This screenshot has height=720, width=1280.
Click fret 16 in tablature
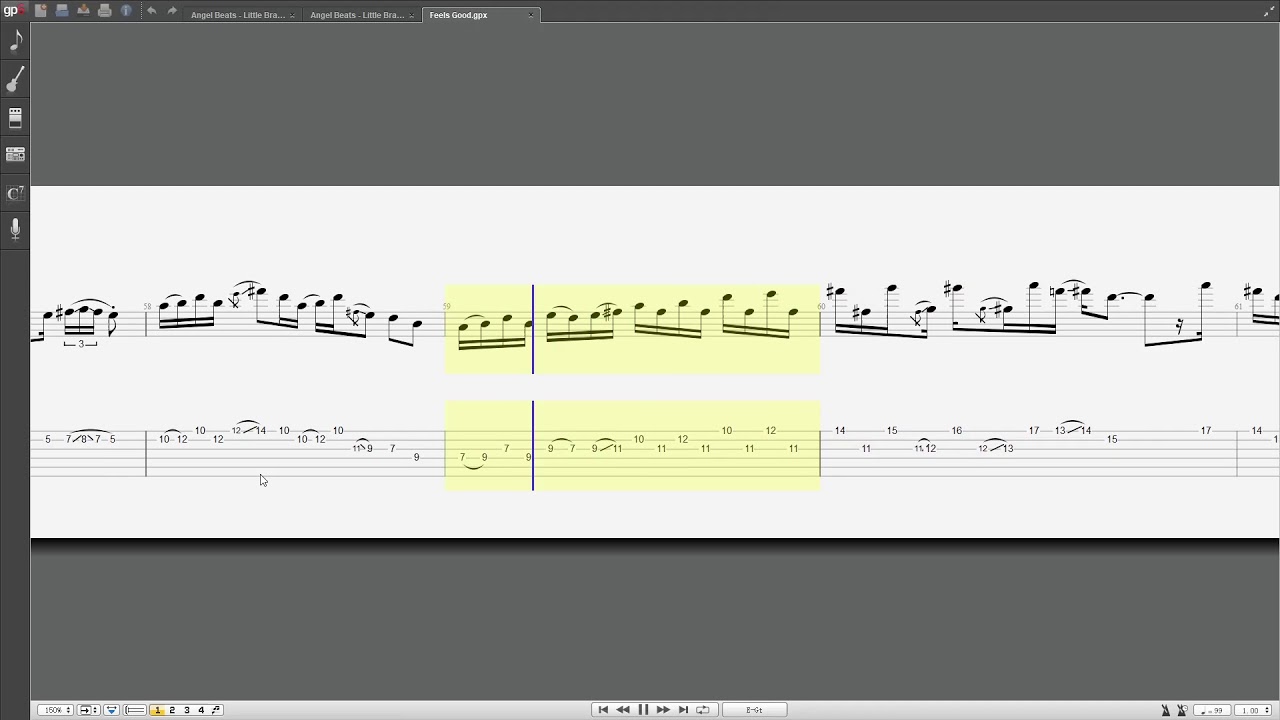[x=957, y=431]
